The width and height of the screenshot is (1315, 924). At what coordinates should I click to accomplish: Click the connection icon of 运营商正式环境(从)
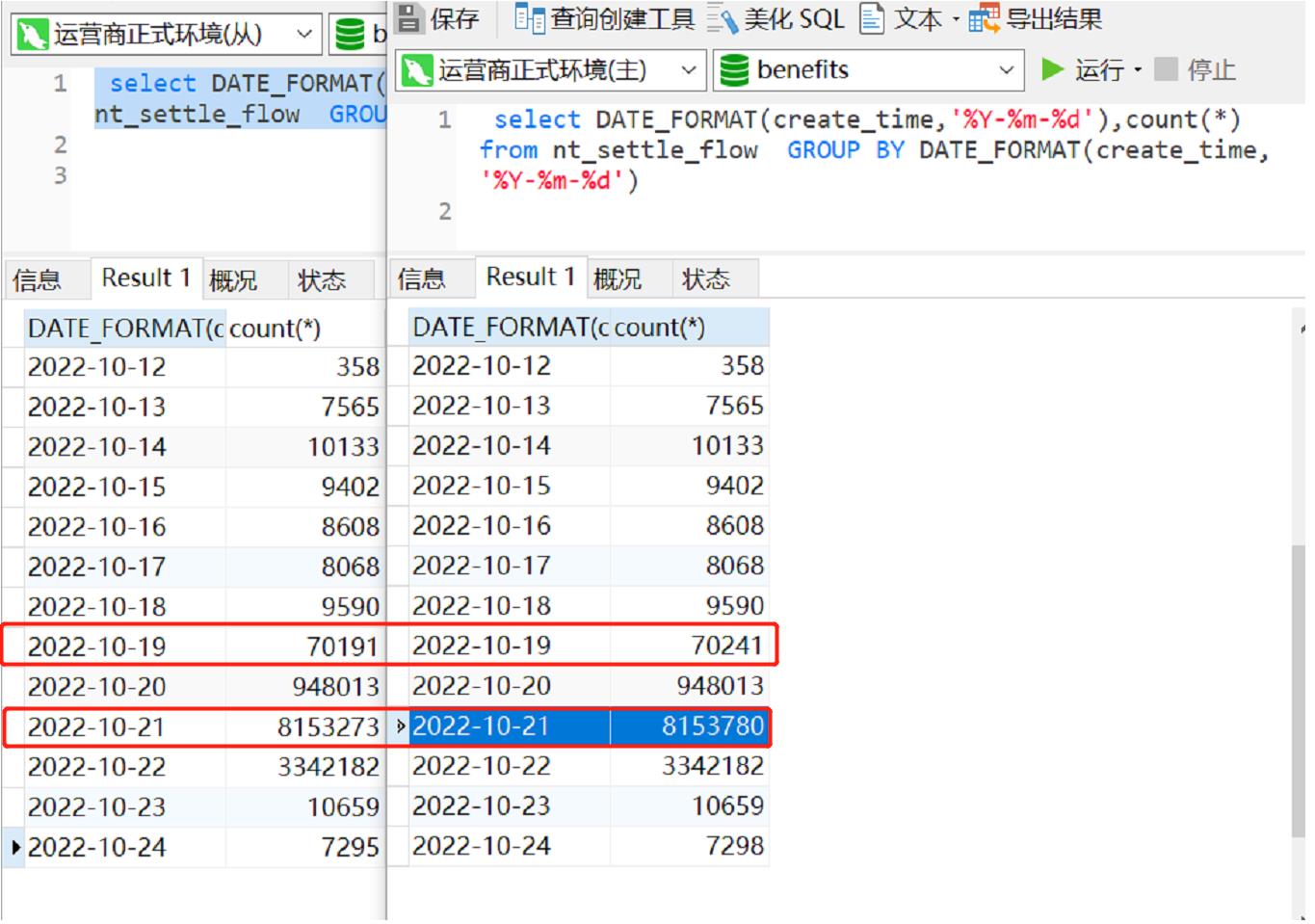coord(33,35)
